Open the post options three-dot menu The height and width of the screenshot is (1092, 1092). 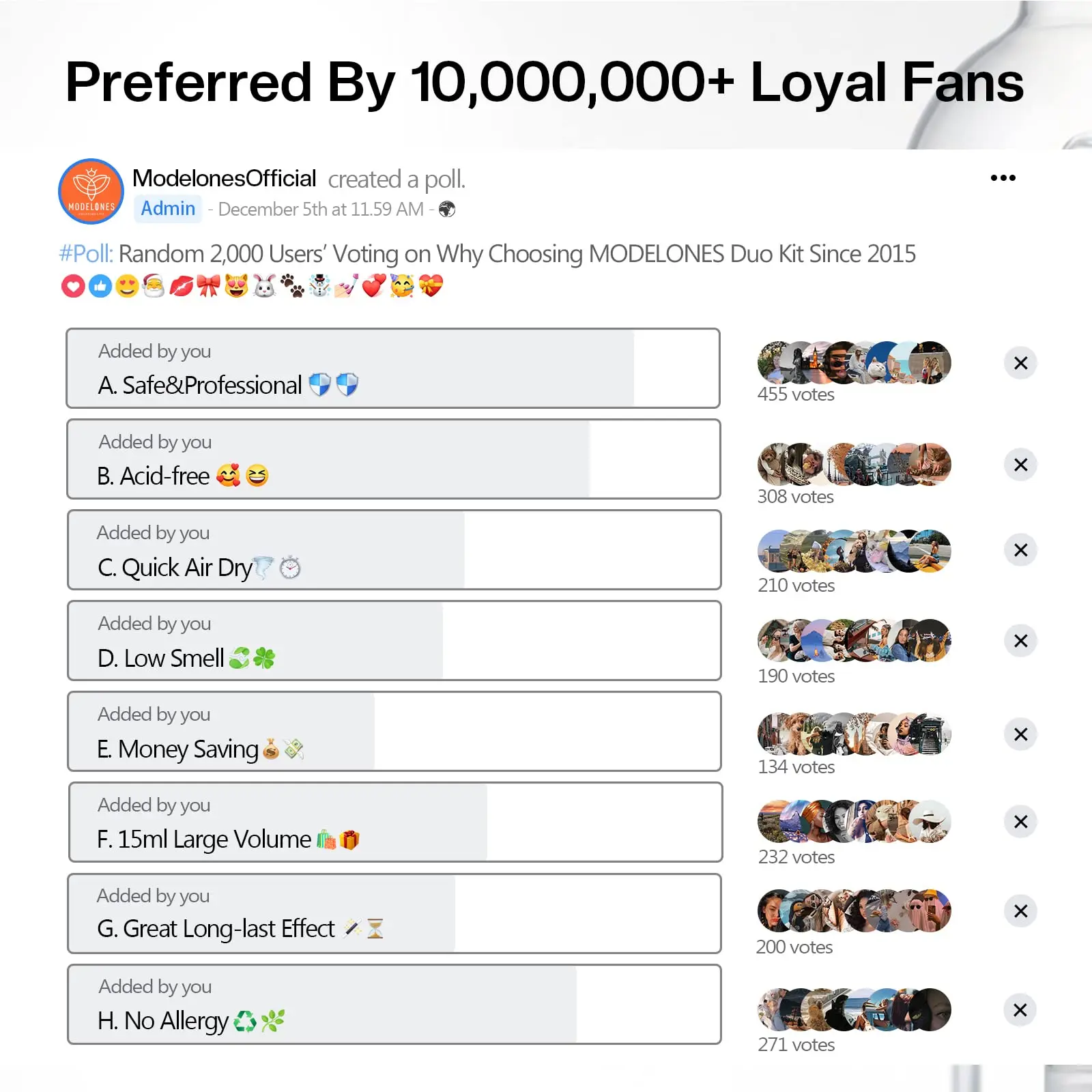(1003, 178)
